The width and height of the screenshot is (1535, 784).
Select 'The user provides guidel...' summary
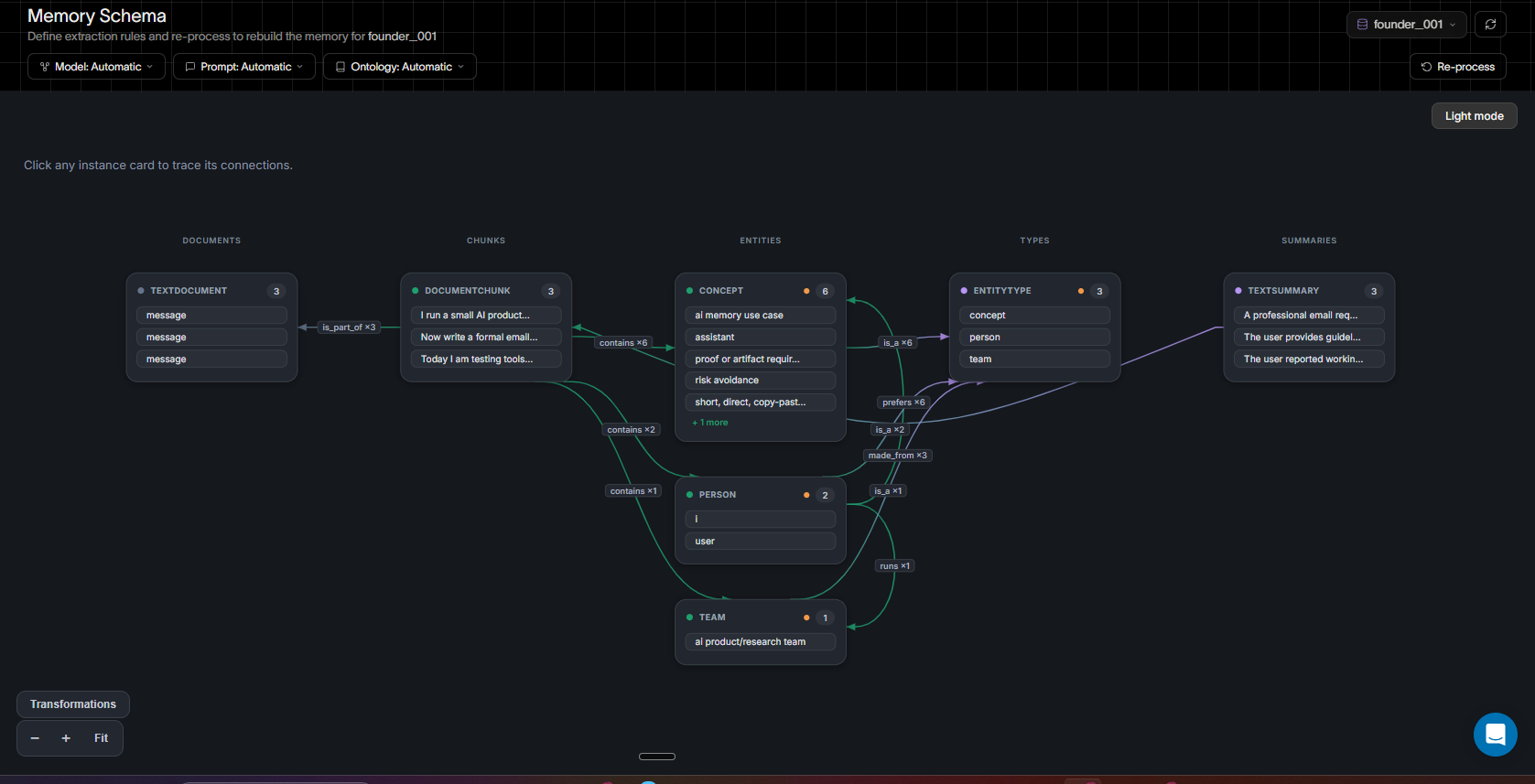click(x=1309, y=338)
